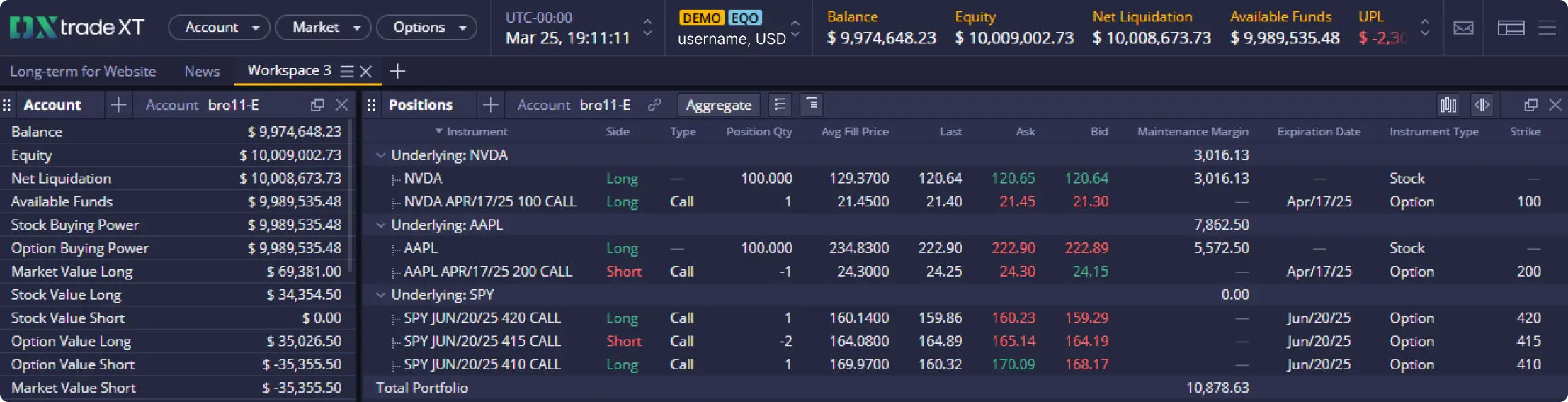Switch to Long-term for Website tab

pyautogui.click(x=83, y=72)
